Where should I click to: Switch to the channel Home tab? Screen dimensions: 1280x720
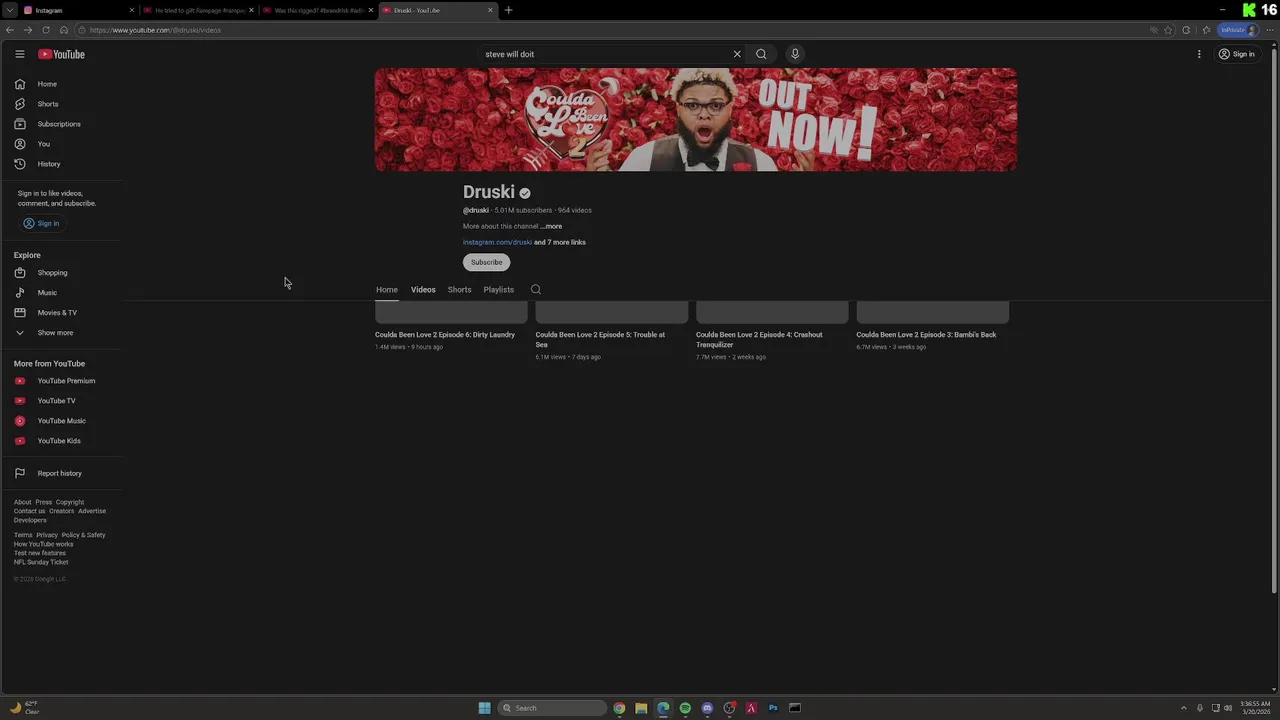pos(387,290)
